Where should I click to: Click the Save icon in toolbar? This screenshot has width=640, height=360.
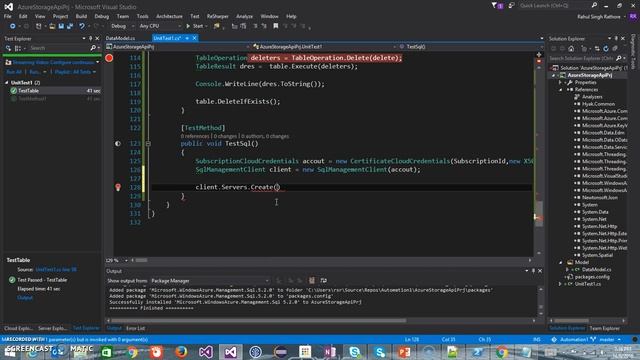coord(61,26)
